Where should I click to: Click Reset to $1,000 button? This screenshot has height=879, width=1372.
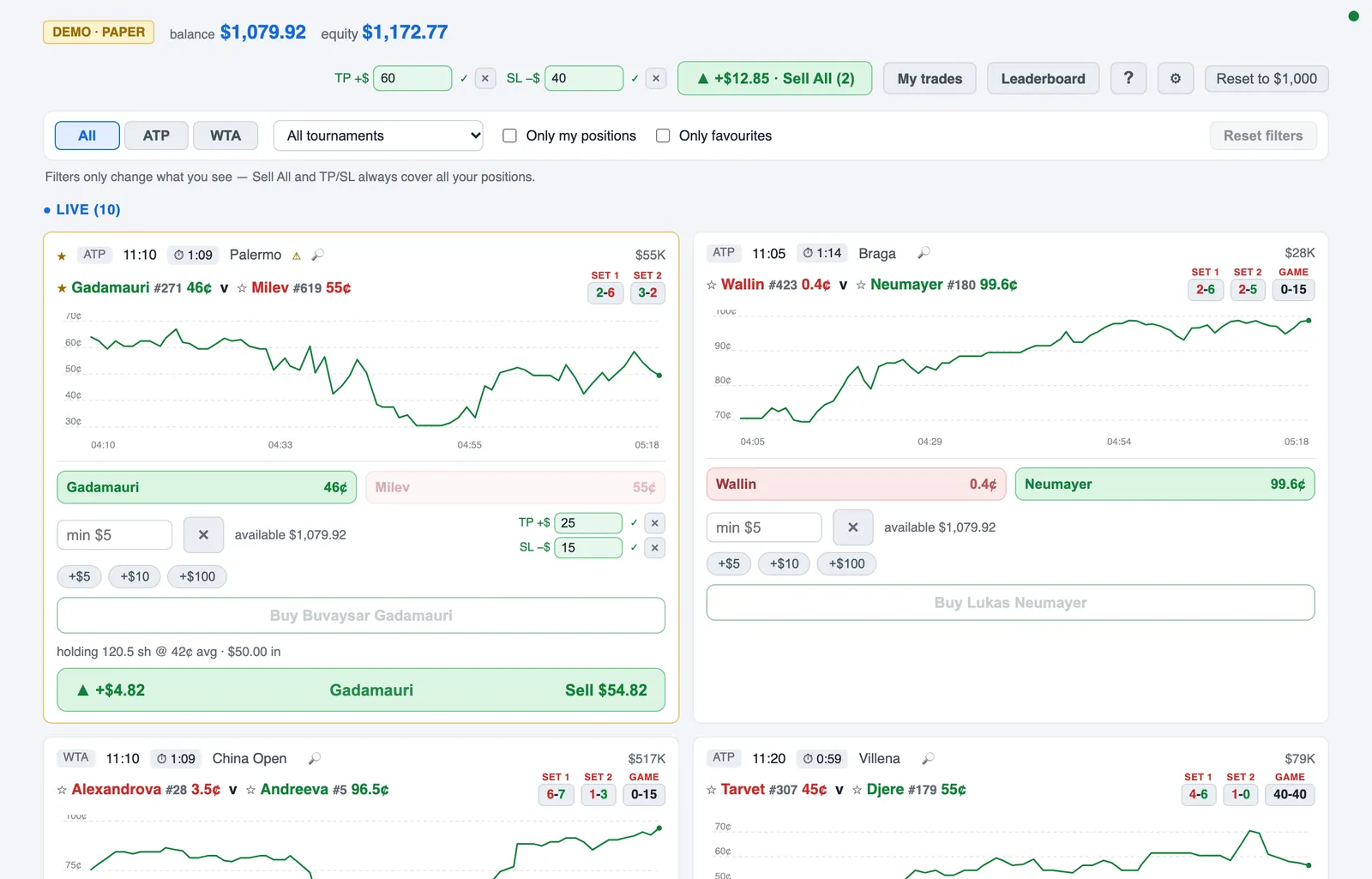click(x=1267, y=79)
